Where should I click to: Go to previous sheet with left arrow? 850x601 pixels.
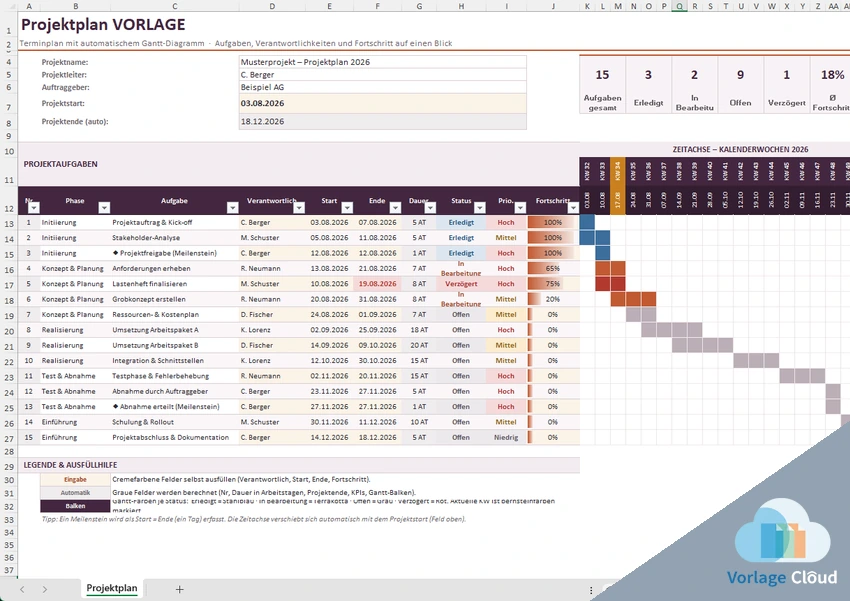click(x=22, y=590)
